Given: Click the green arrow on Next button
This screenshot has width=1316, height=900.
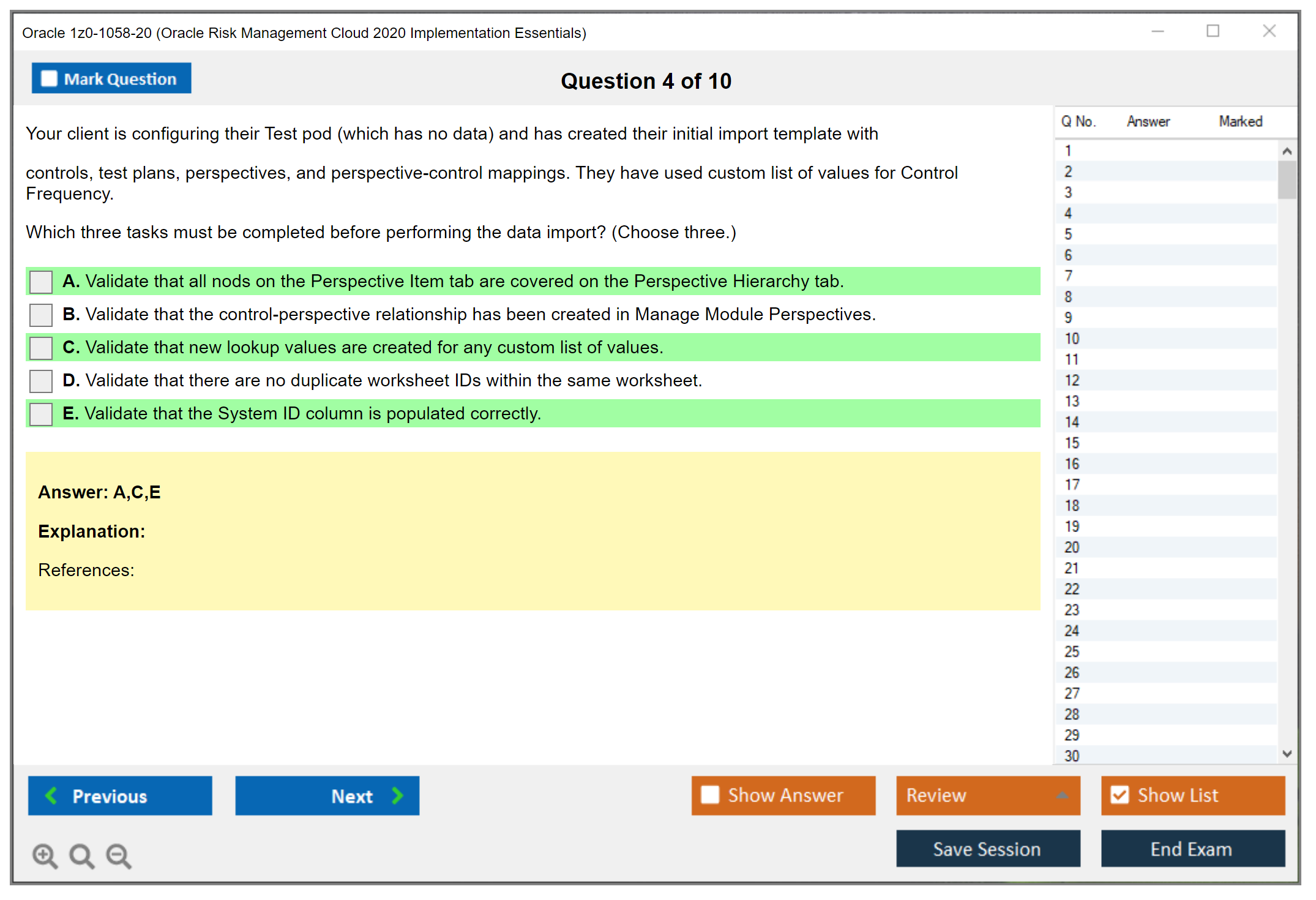Looking at the screenshot, I should click(x=397, y=795).
